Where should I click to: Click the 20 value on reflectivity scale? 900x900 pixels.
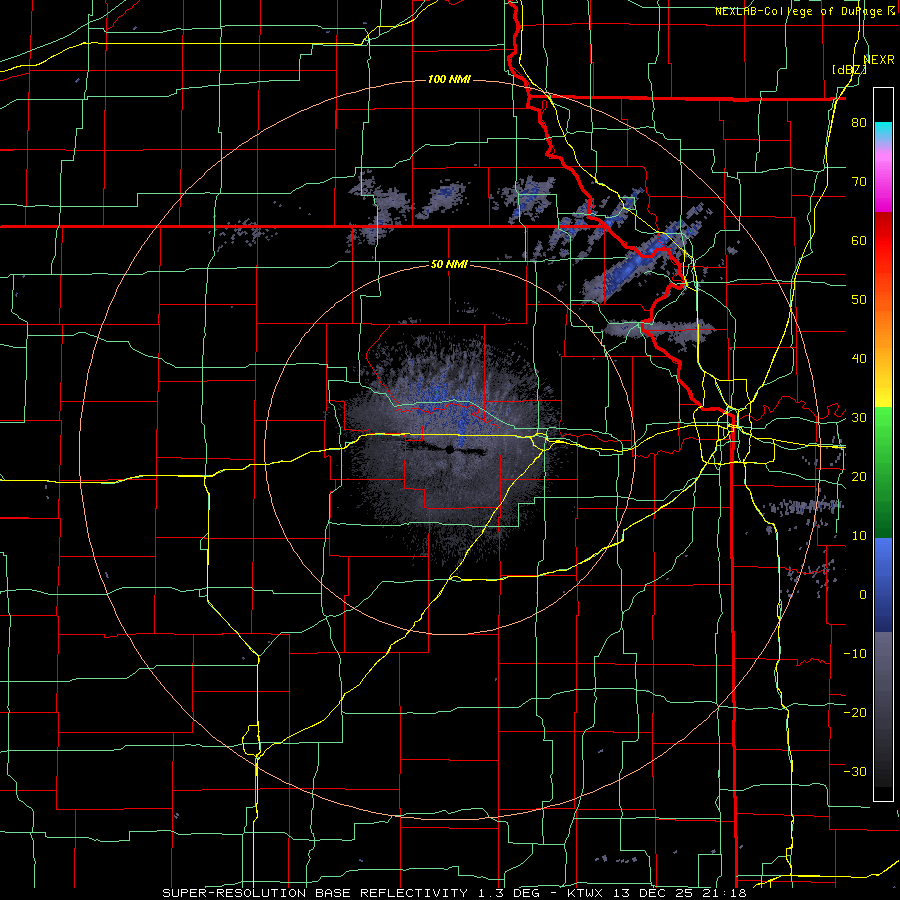[859, 477]
